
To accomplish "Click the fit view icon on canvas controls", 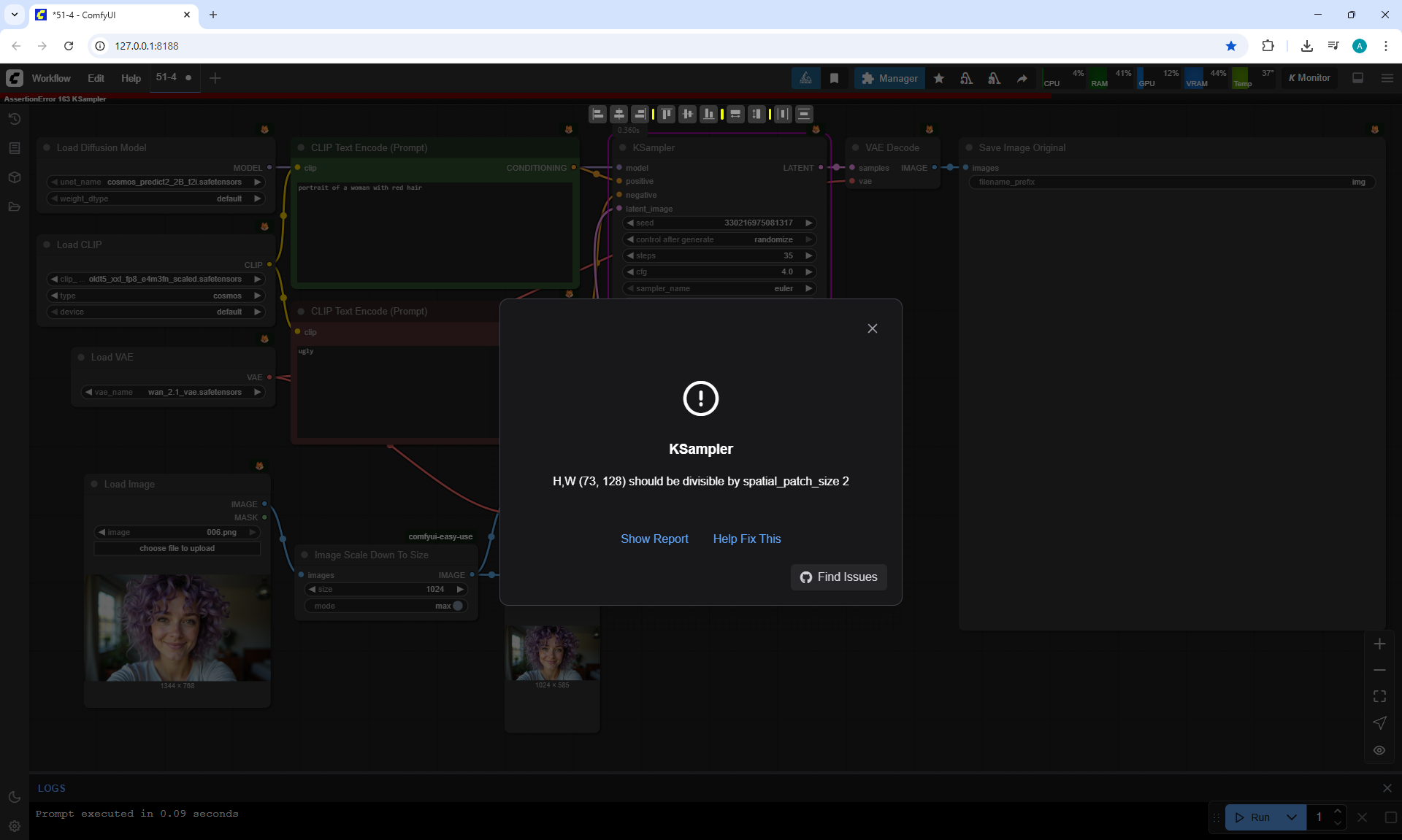I will tap(1379, 696).
